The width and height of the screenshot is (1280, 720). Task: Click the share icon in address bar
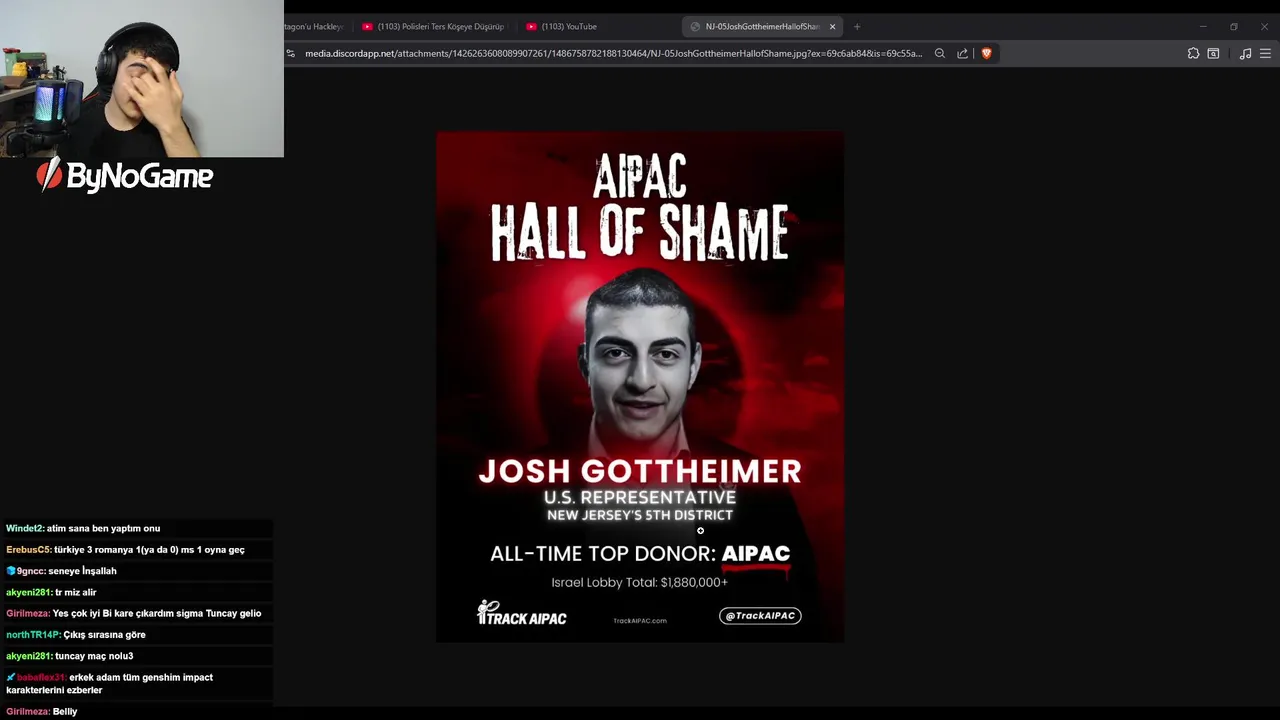(x=962, y=54)
